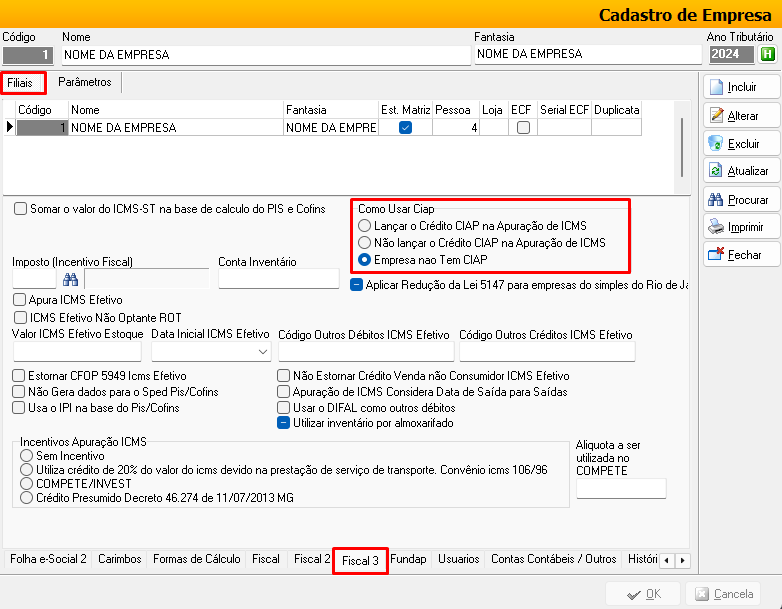Click the Pessoa column header
Screen dimensions: 782x609
click(x=453, y=110)
